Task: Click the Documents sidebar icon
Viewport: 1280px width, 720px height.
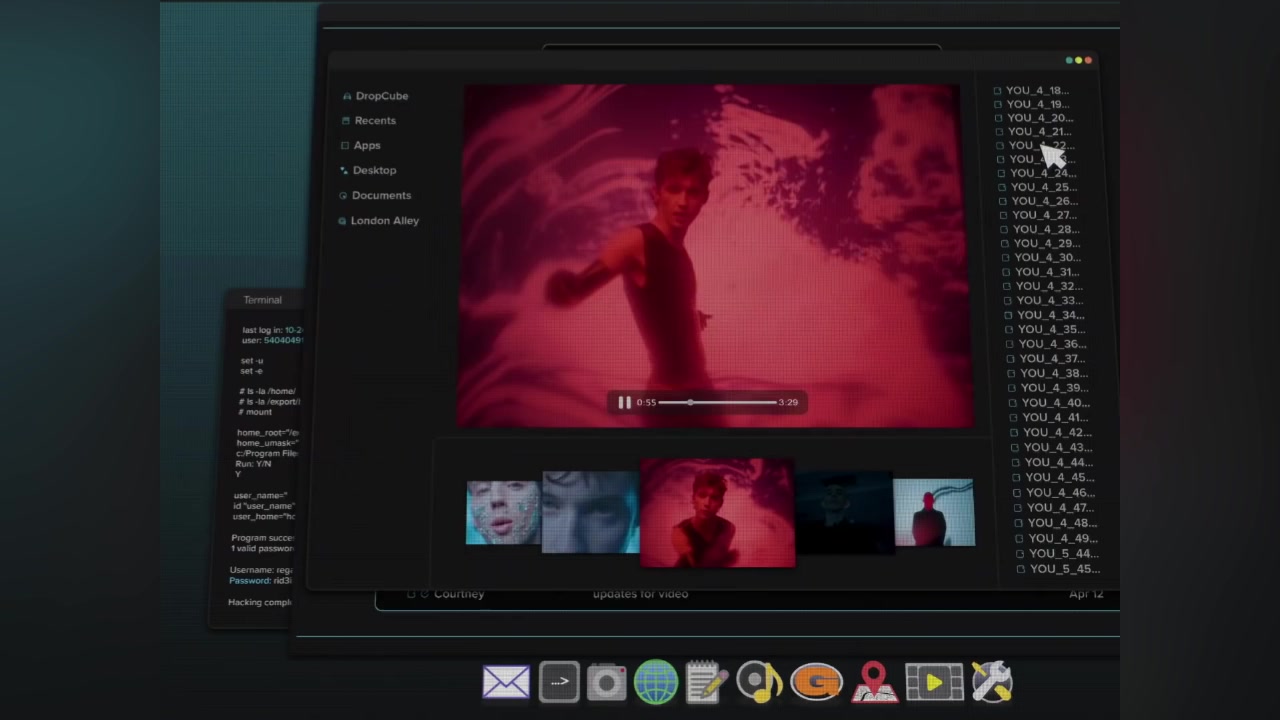Action: coord(343,195)
